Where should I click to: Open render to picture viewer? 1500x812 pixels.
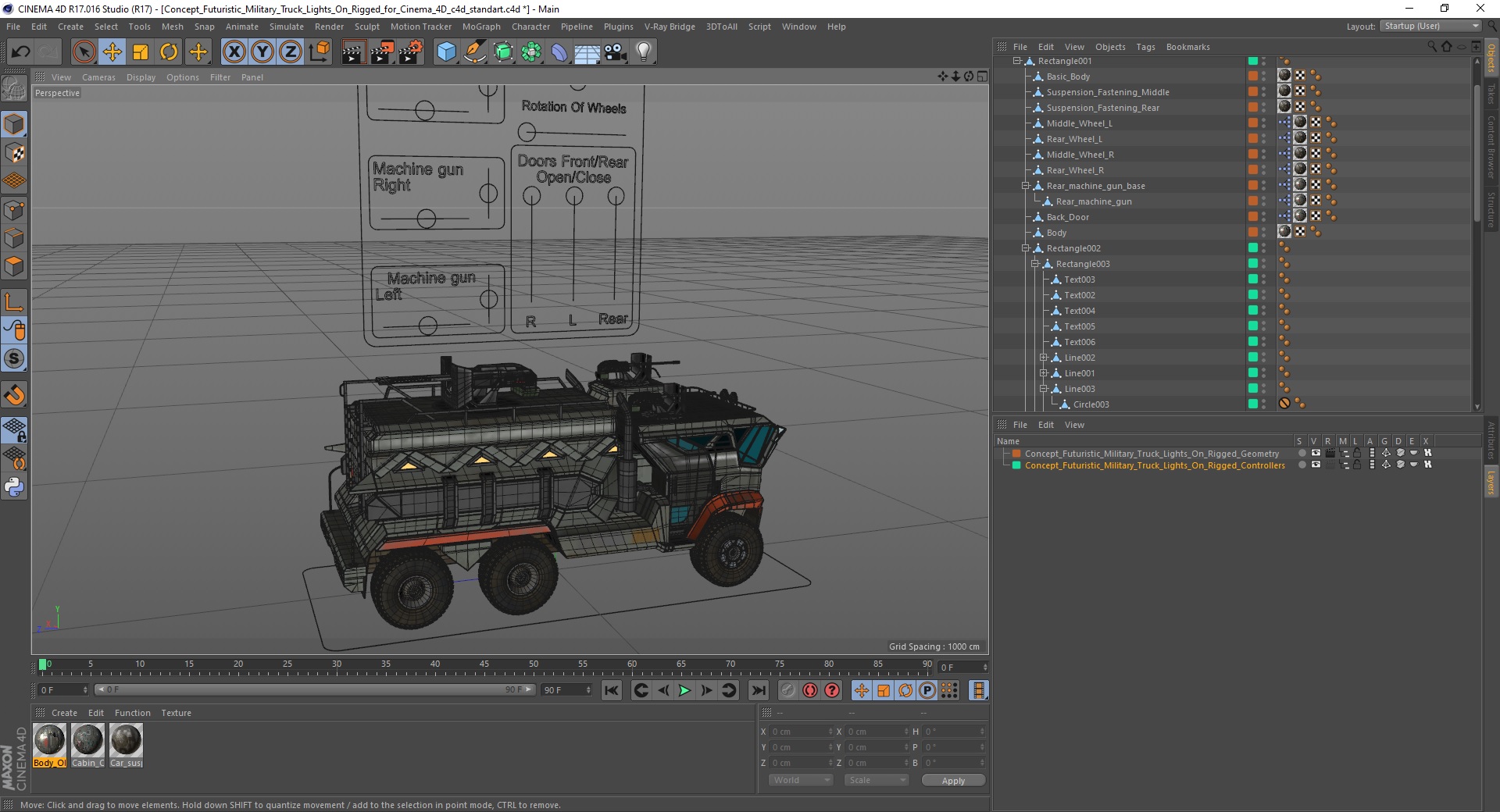coord(382,52)
